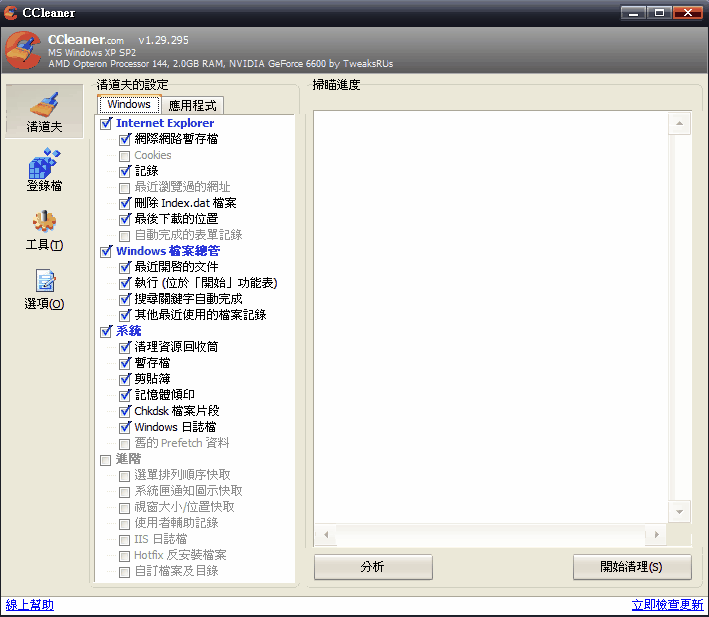The image size is (709, 617).
Task: Minimize the CCleaner window
Action: pyautogui.click(x=633, y=13)
